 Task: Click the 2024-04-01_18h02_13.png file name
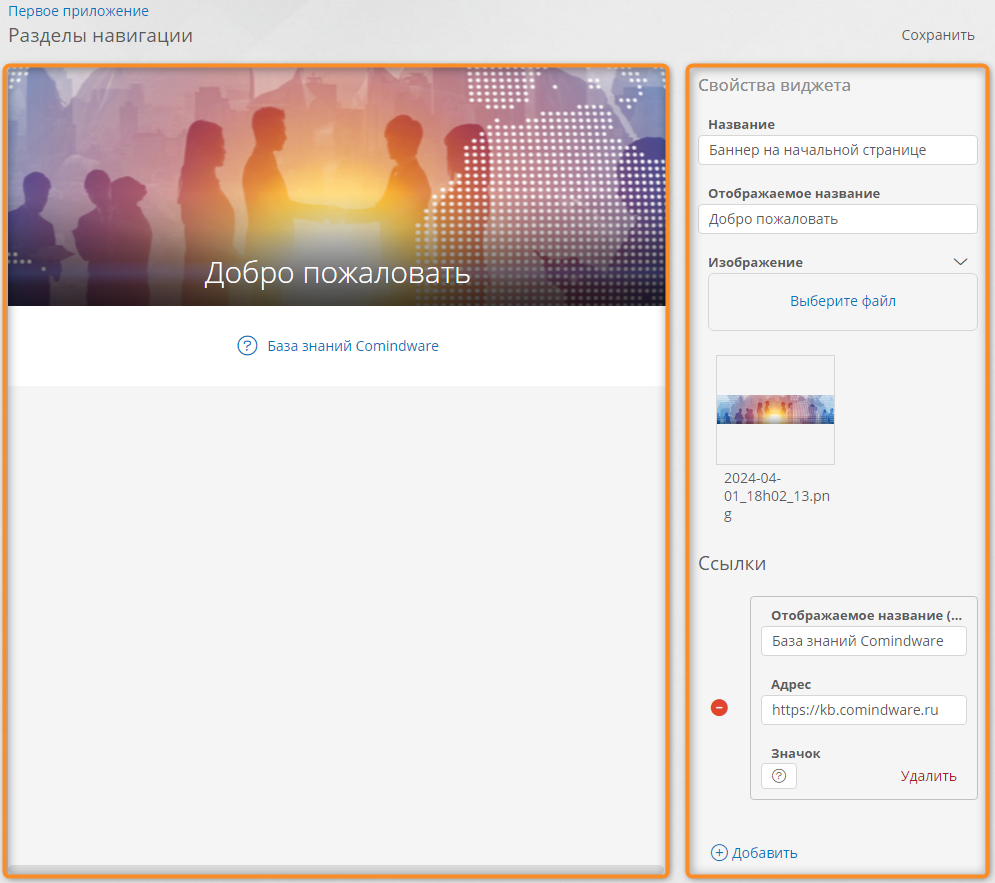click(764, 496)
